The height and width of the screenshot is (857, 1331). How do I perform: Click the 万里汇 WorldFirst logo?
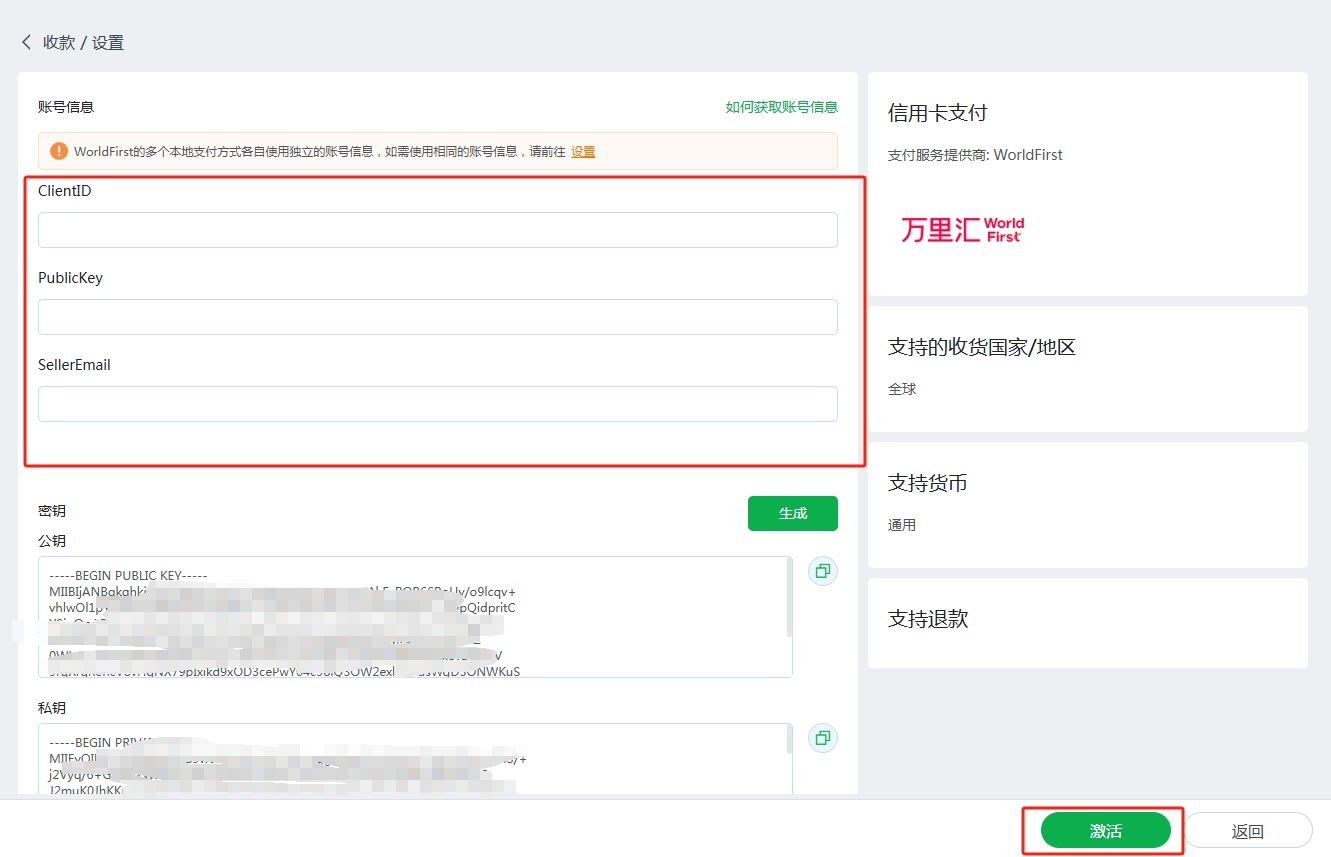962,230
